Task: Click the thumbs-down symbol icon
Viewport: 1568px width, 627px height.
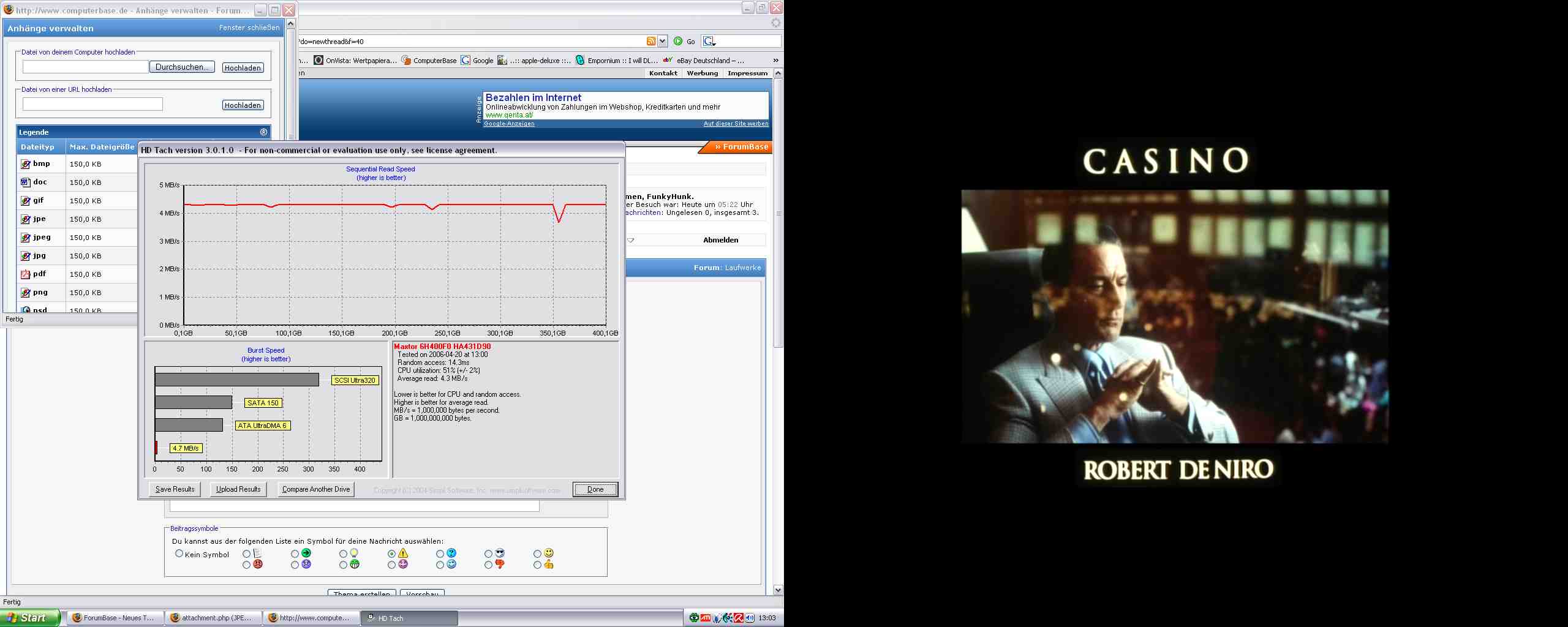Action: (500, 565)
